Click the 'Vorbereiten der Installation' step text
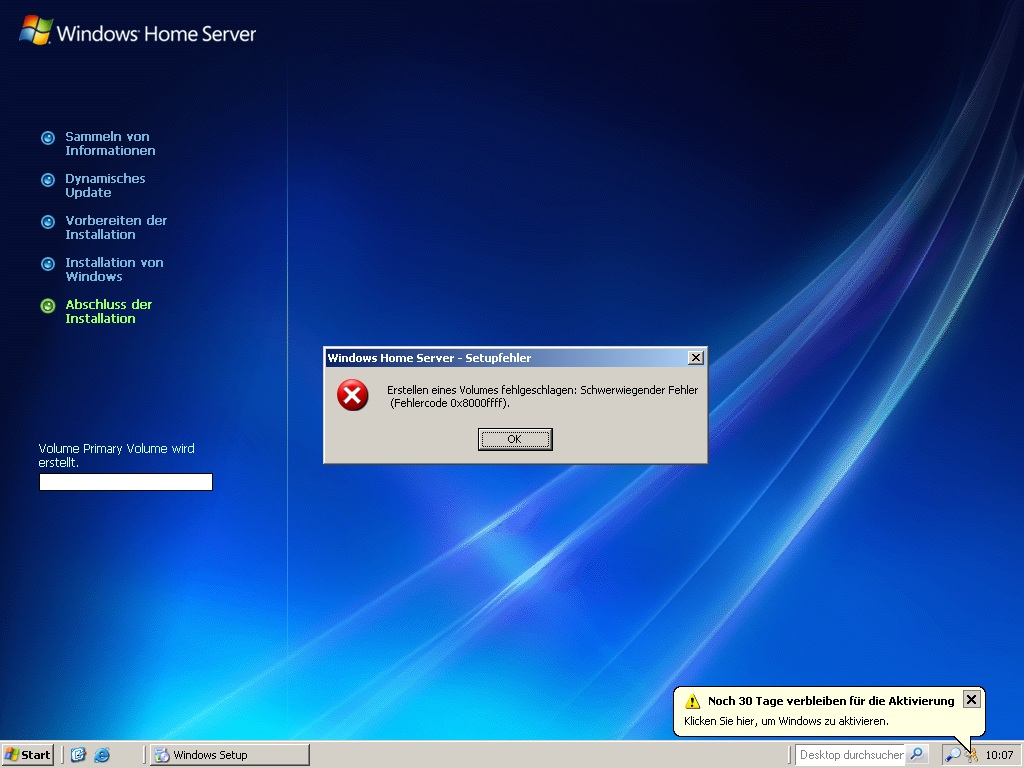Image resolution: width=1024 pixels, height=768 pixels. pos(116,227)
